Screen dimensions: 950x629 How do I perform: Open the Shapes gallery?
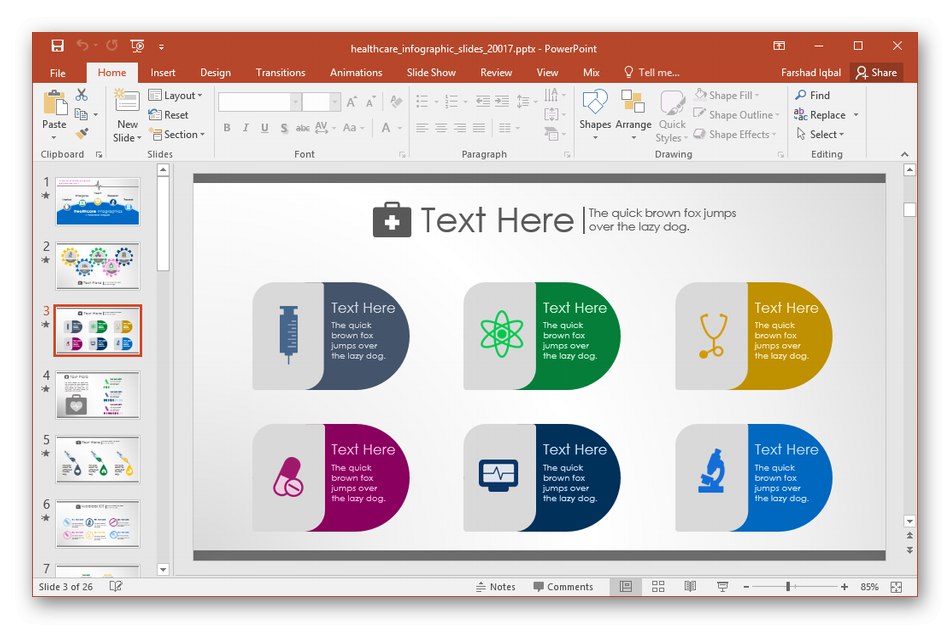595,110
